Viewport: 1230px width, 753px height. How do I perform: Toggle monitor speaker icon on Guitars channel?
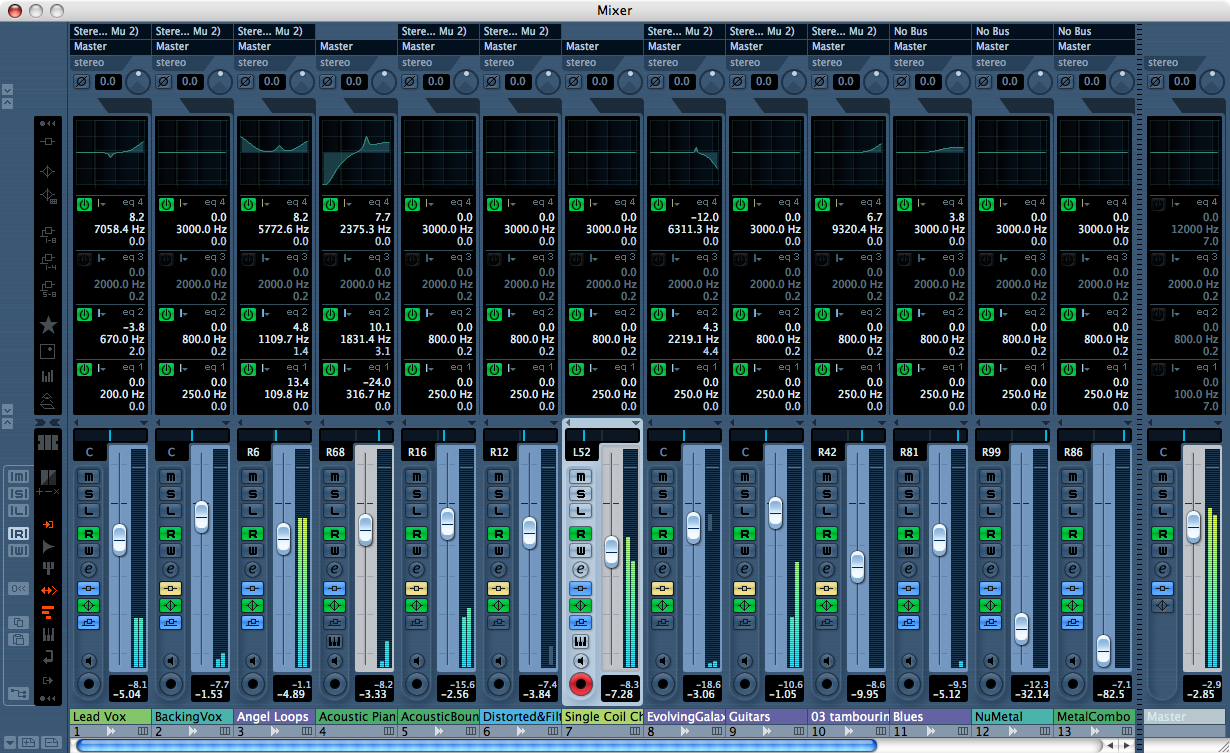[744, 661]
